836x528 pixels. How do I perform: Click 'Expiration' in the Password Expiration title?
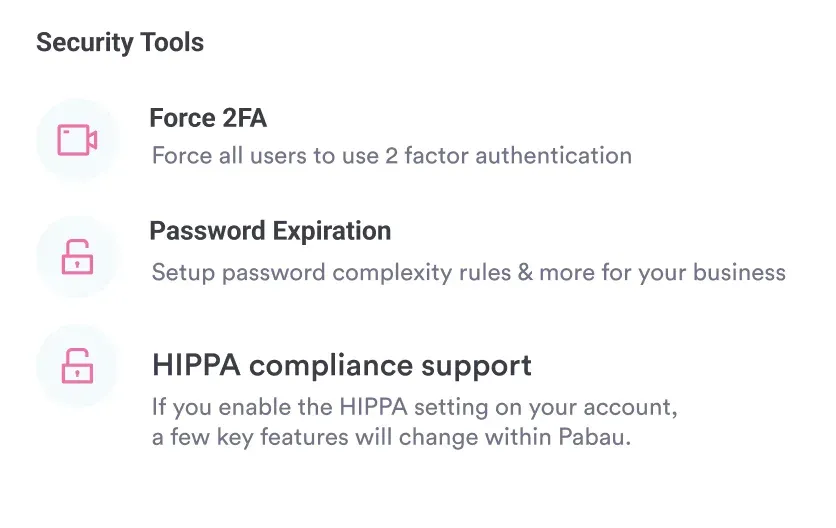[x=333, y=232]
